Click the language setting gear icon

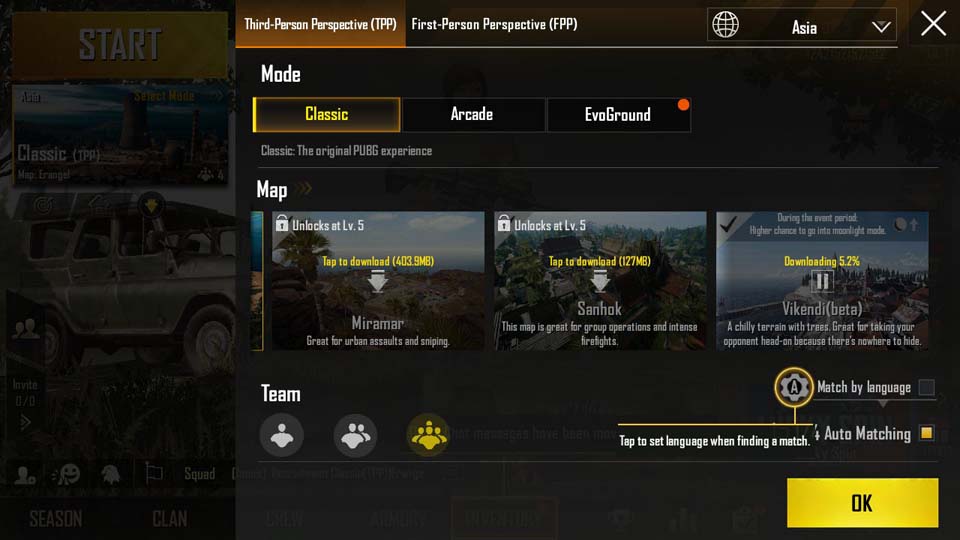pyautogui.click(x=793, y=387)
